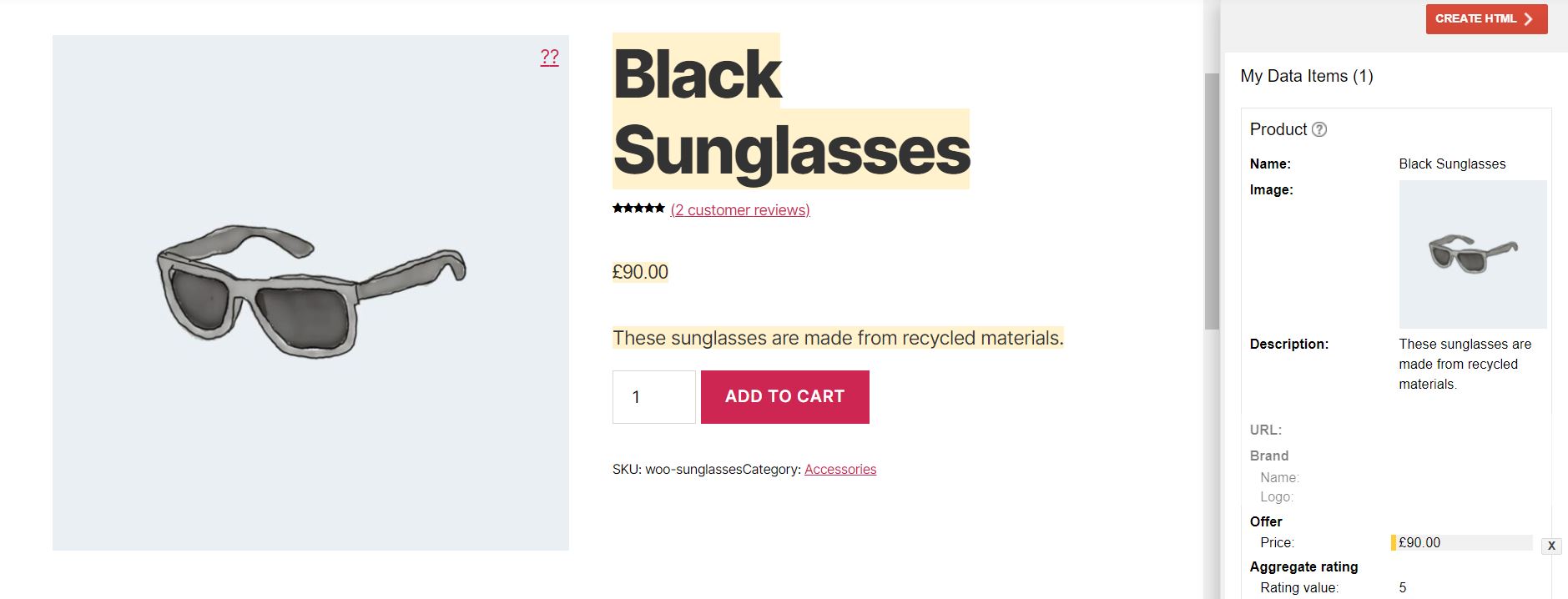Click the arrow on Create HTML button
This screenshot has height=599, width=1568.
click(x=1529, y=19)
